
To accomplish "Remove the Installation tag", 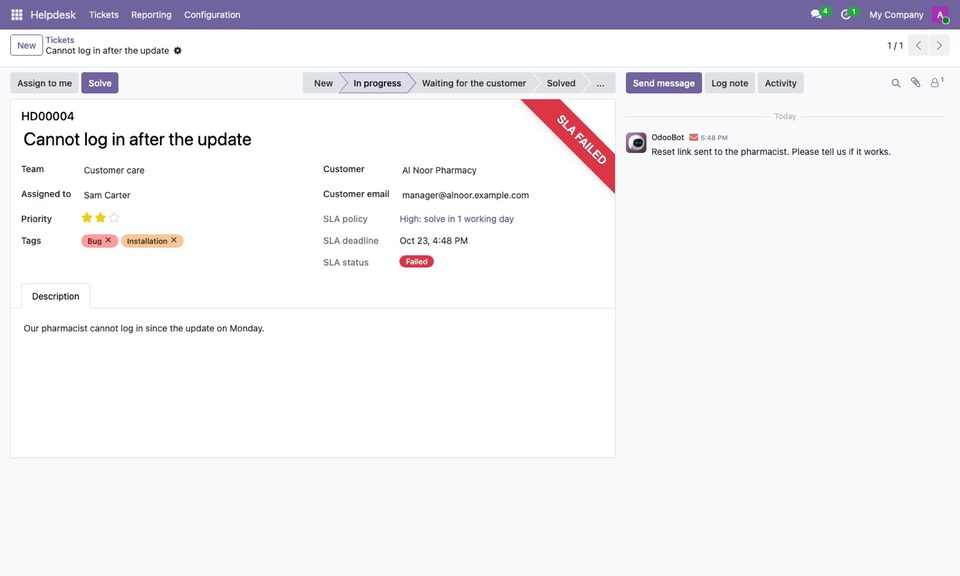I will tap(174, 240).
